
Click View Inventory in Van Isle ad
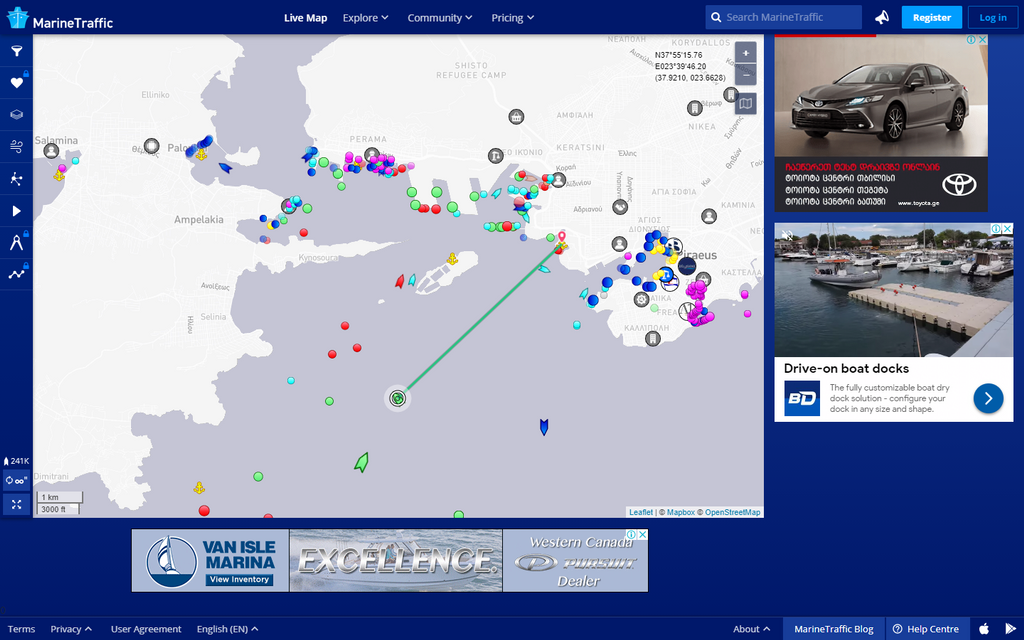pyautogui.click(x=239, y=579)
